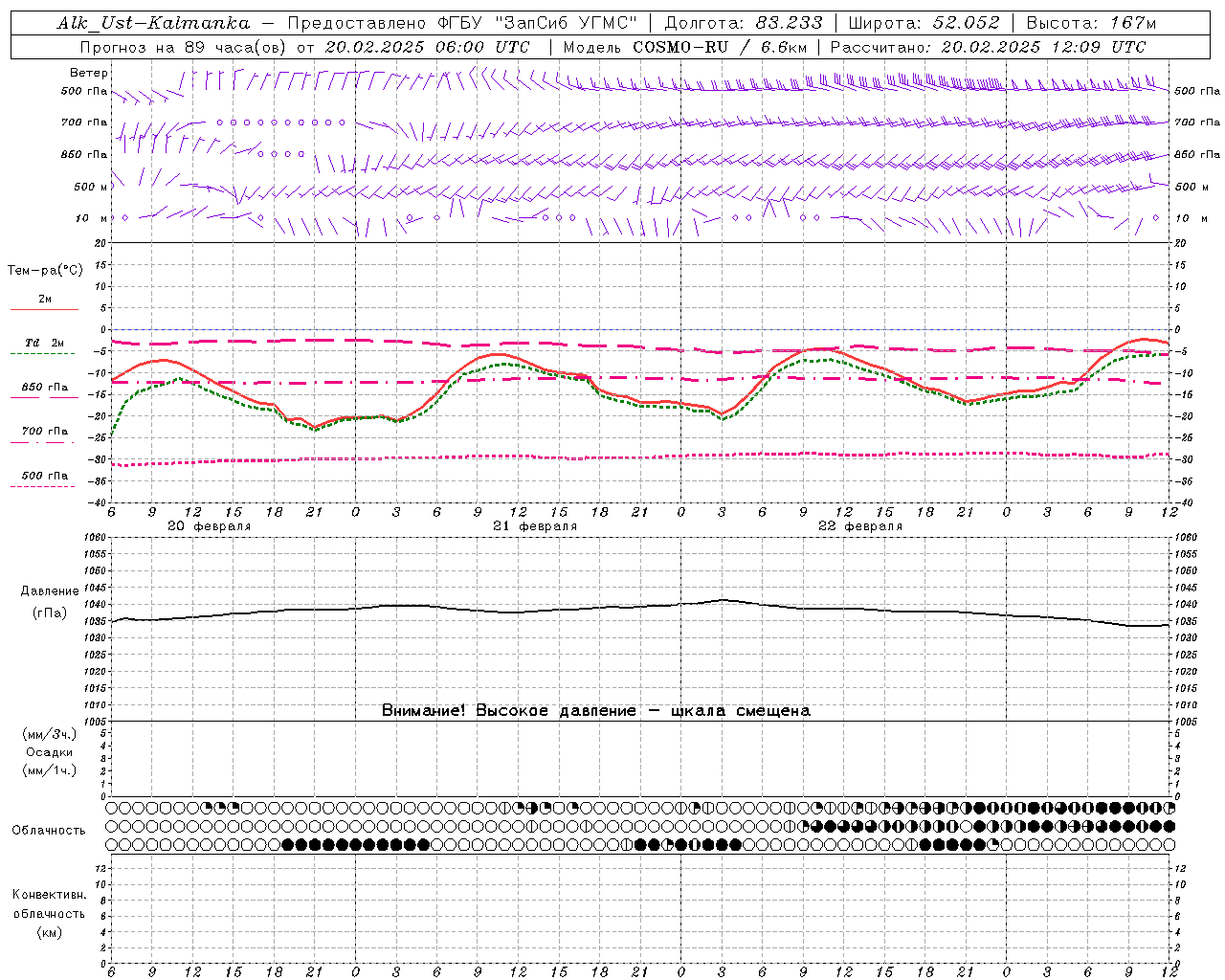Click the date label 20 февраля
This screenshot has width=1225, height=980.
[x=210, y=526]
